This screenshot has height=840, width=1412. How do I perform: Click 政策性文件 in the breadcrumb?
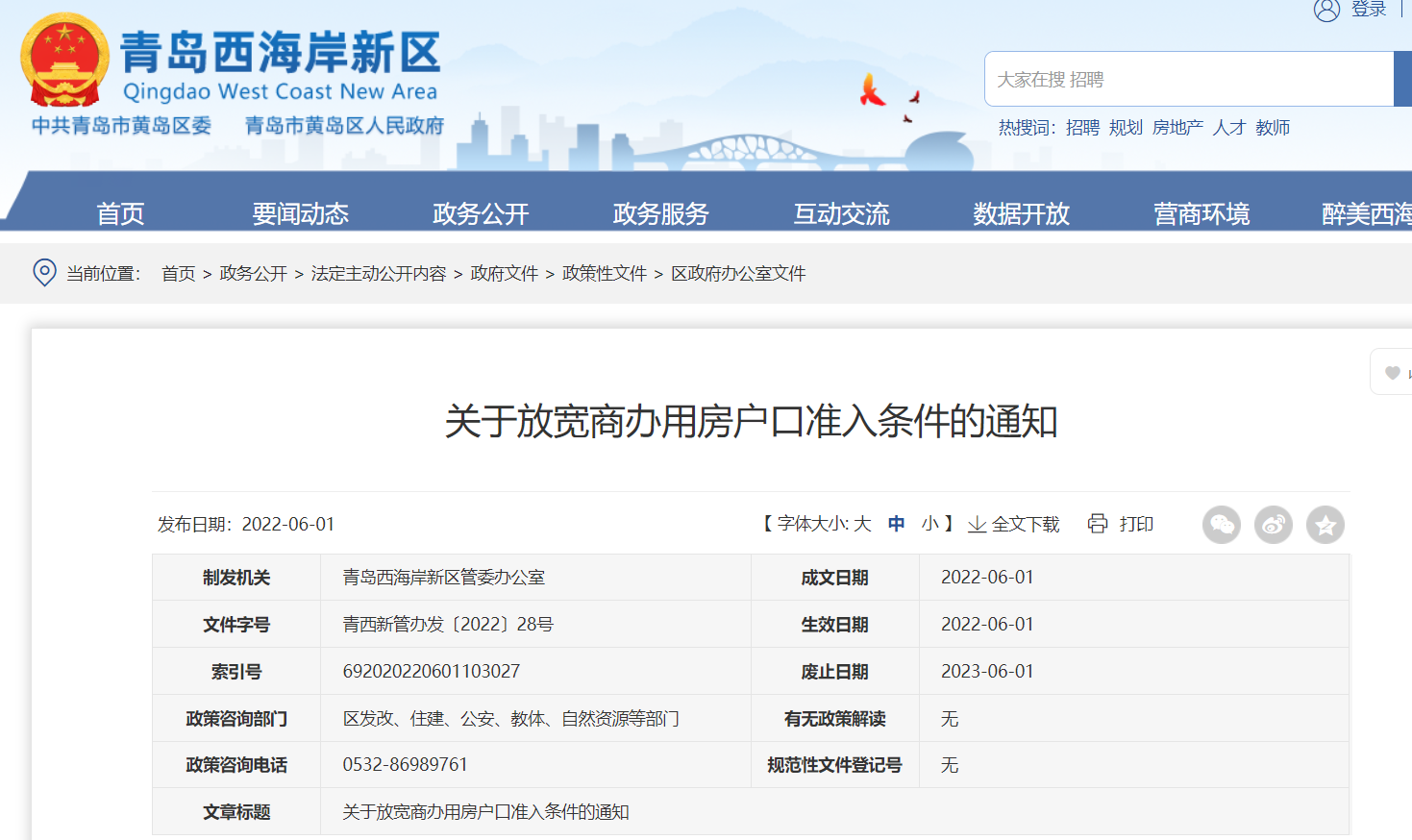coord(604,274)
